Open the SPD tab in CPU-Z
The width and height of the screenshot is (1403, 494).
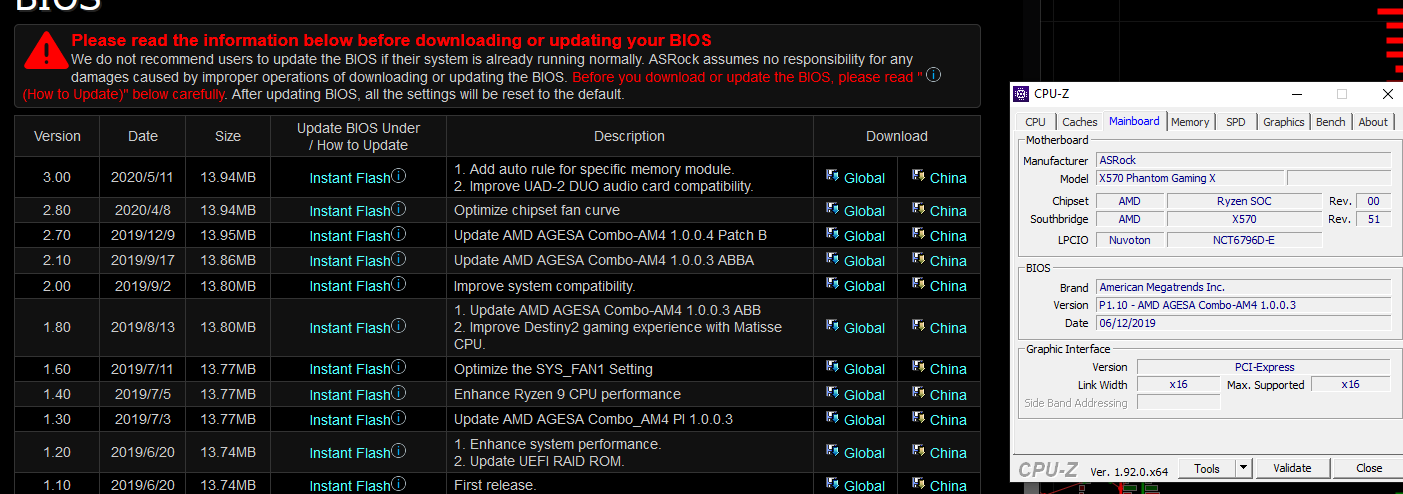click(x=1236, y=122)
